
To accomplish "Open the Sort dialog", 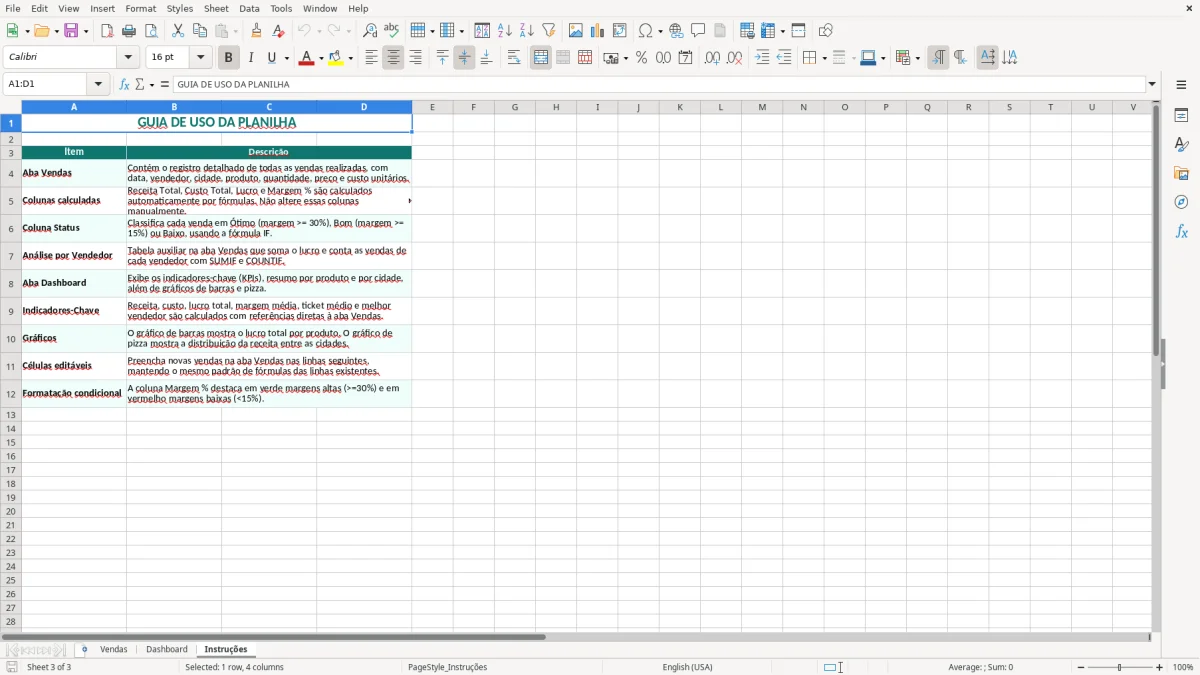I will [x=482, y=31].
